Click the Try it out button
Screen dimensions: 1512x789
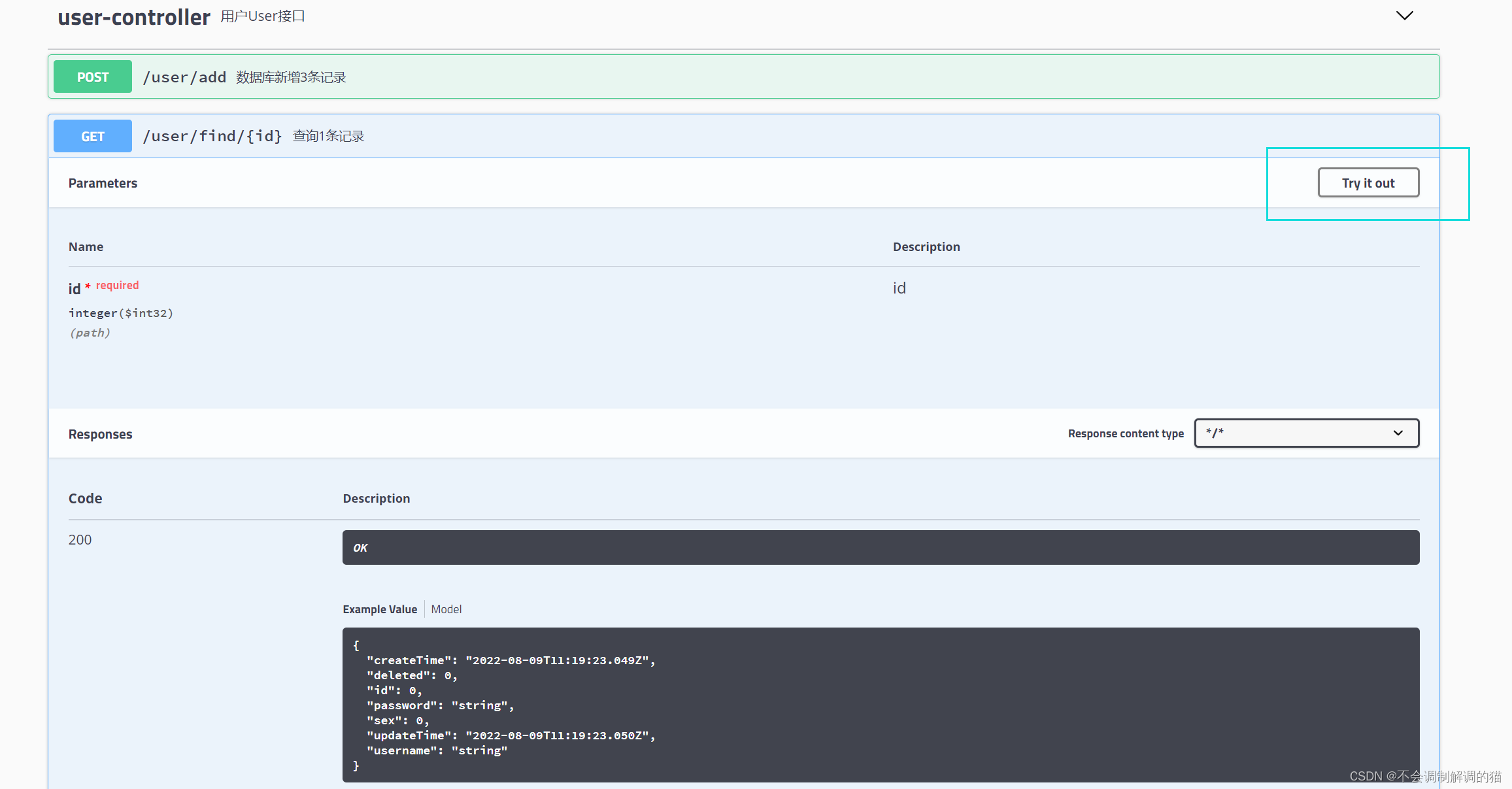[x=1368, y=182]
